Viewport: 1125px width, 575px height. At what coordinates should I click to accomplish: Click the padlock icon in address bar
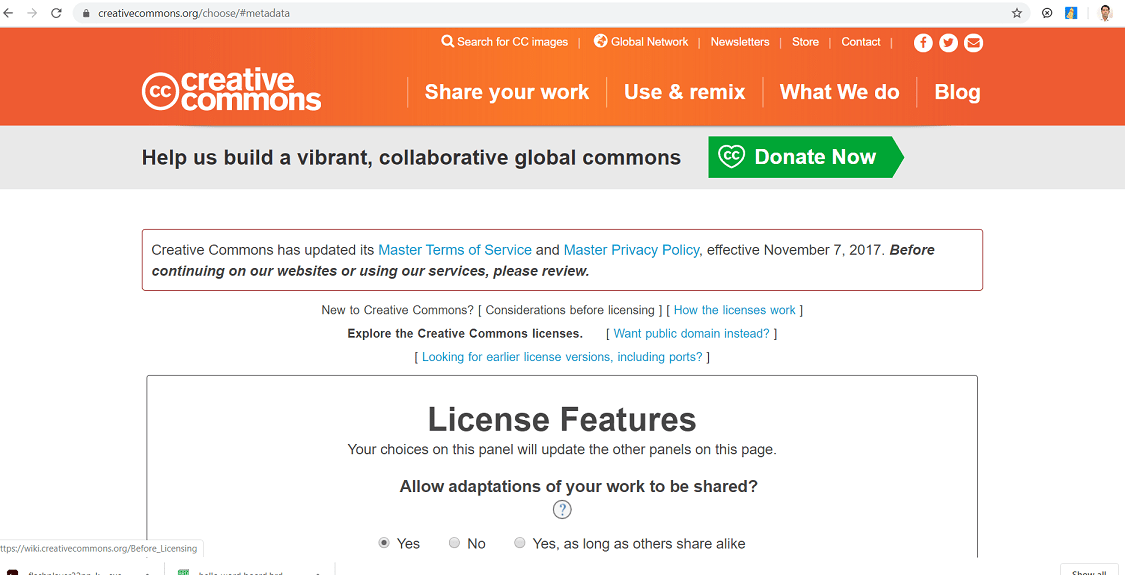pos(87,13)
